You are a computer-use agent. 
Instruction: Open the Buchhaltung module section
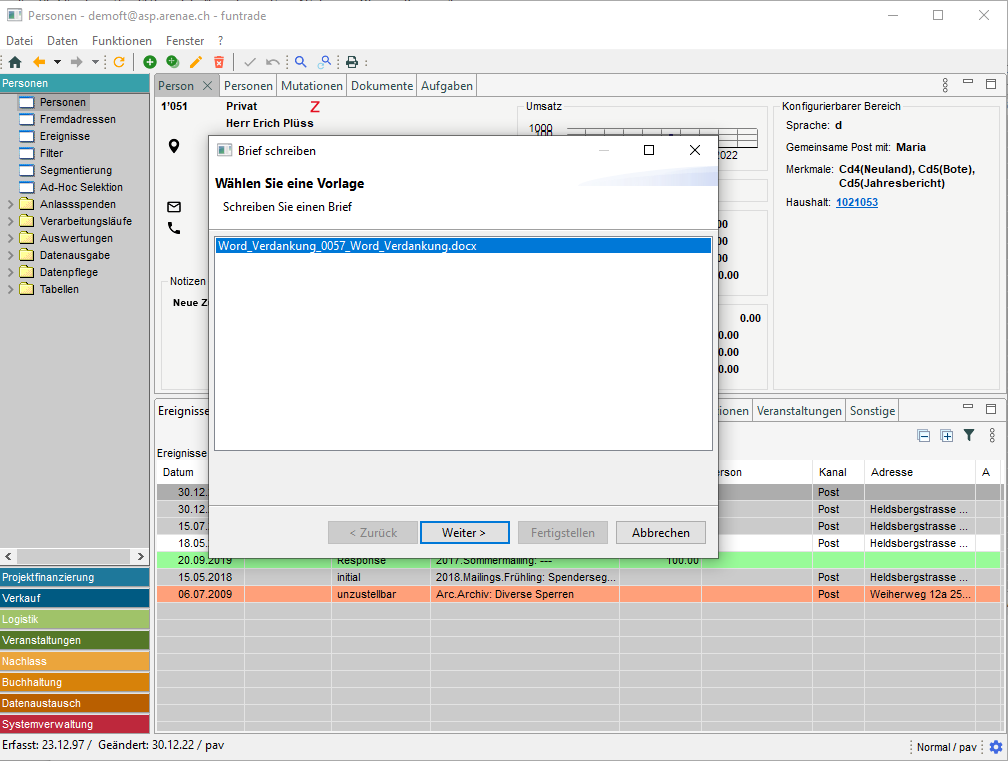tap(75, 682)
